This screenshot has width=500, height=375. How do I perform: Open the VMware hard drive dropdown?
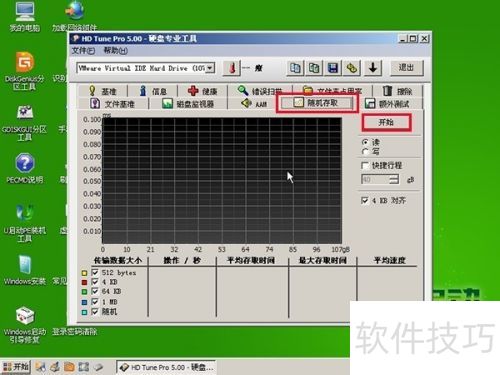click(x=210, y=68)
